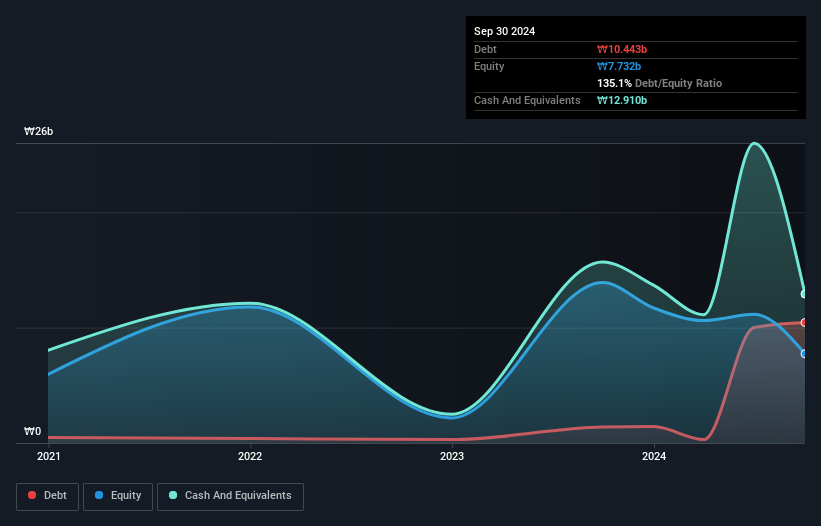Click Cash And Equivalents label in tooltip
821x526 pixels.
click(x=527, y=100)
